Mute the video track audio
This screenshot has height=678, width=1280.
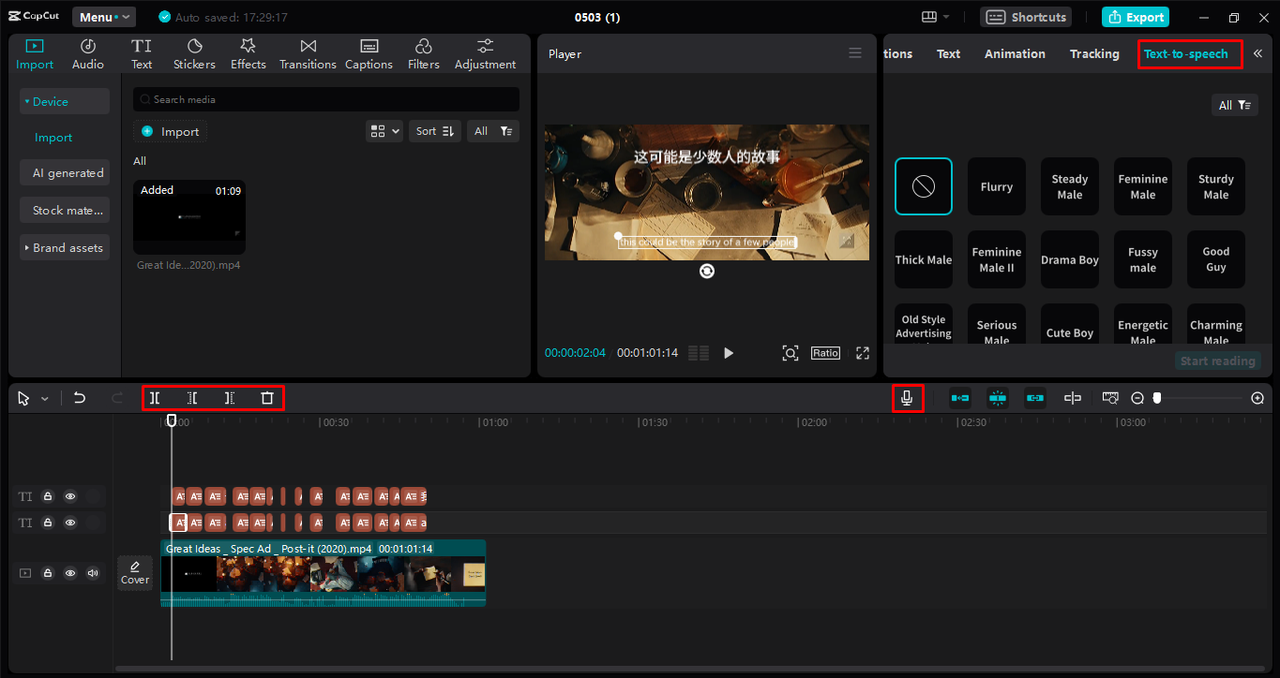pos(93,573)
